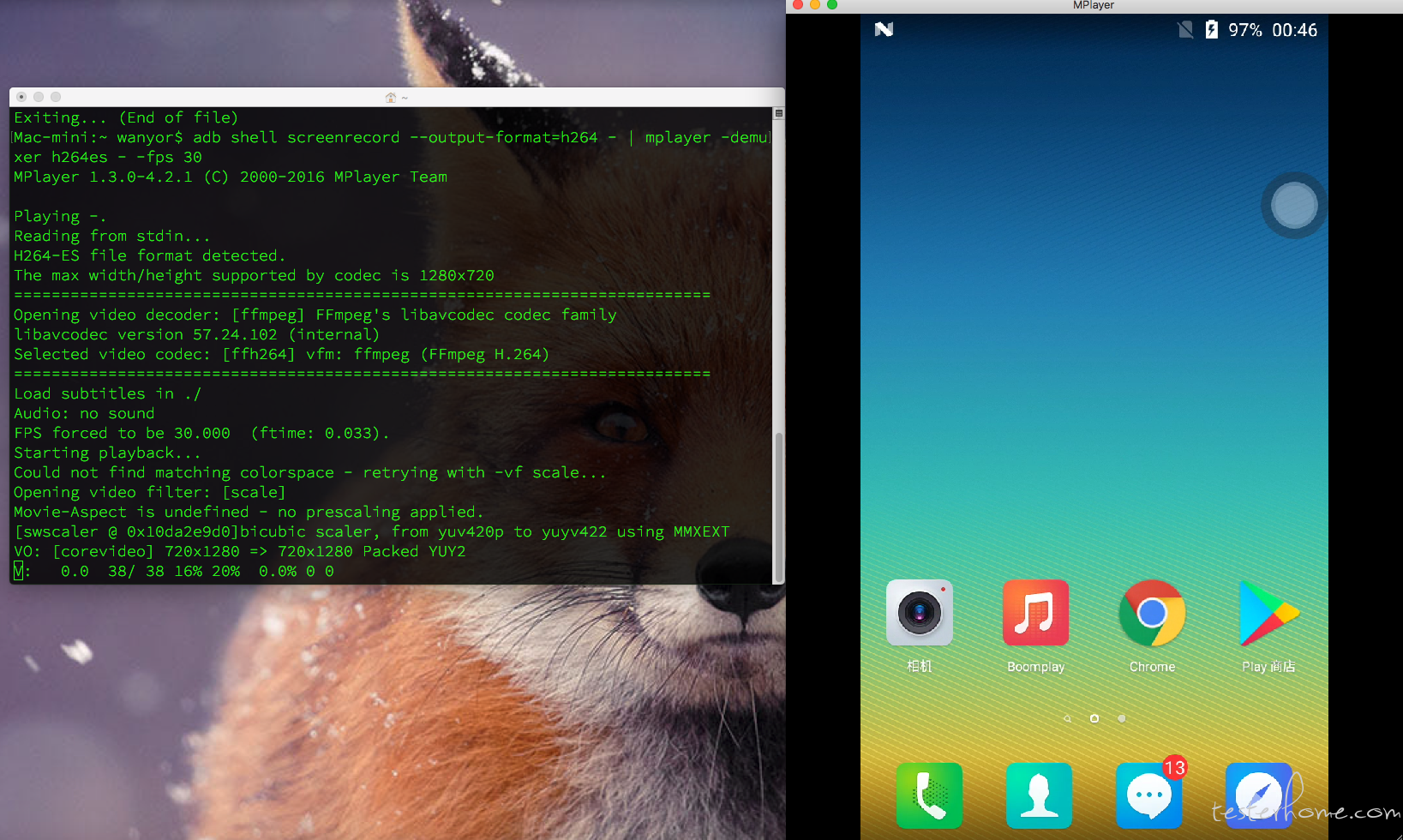Viewport: 1403px width, 840px height.
Task: Click the 'MPlayer 1.3.0-4.2.1' version line
Action: [231, 177]
